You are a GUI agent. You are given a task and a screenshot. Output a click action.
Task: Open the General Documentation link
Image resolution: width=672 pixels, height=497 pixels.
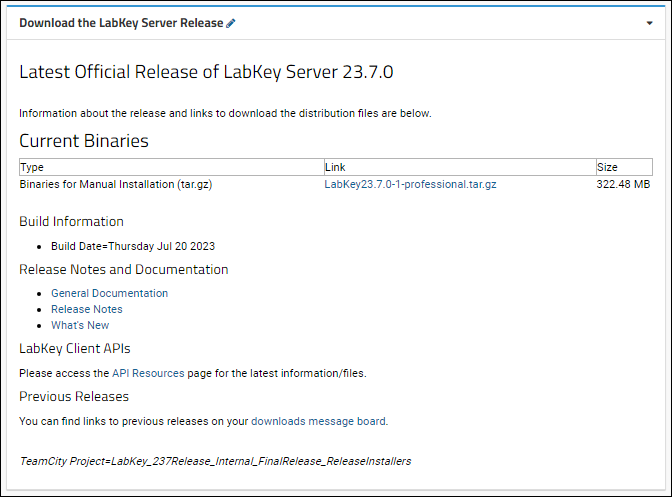point(109,293)
